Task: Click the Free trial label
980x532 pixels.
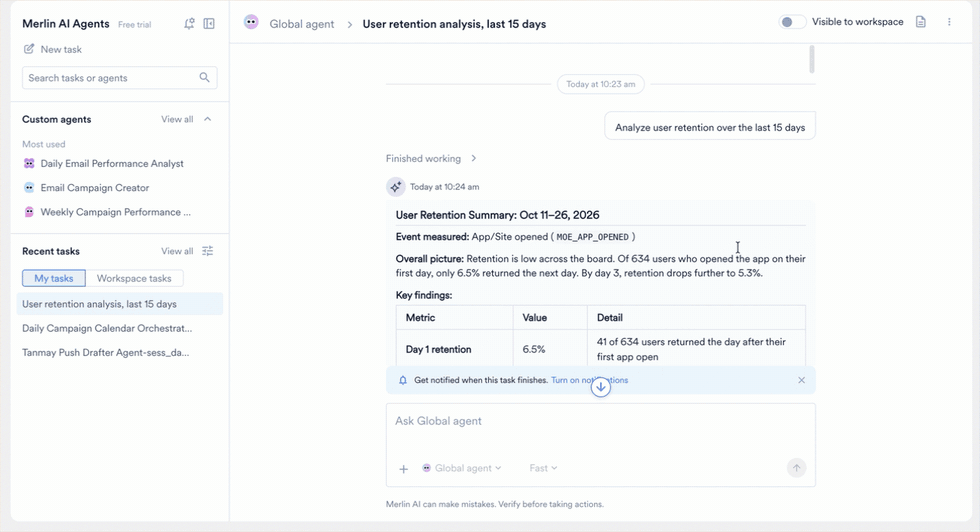Action: (x=134, y=24)
